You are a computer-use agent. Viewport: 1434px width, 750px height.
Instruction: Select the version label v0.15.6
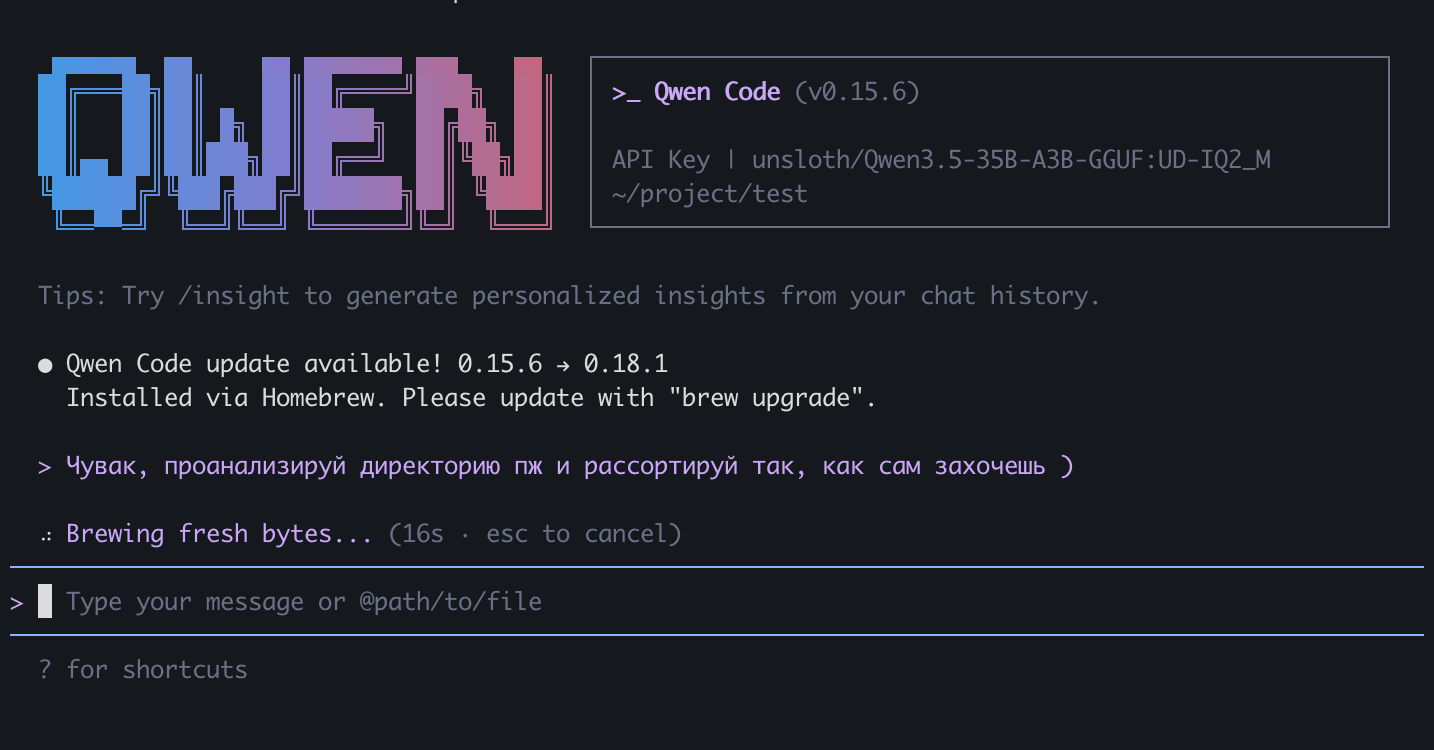(857, 92)
